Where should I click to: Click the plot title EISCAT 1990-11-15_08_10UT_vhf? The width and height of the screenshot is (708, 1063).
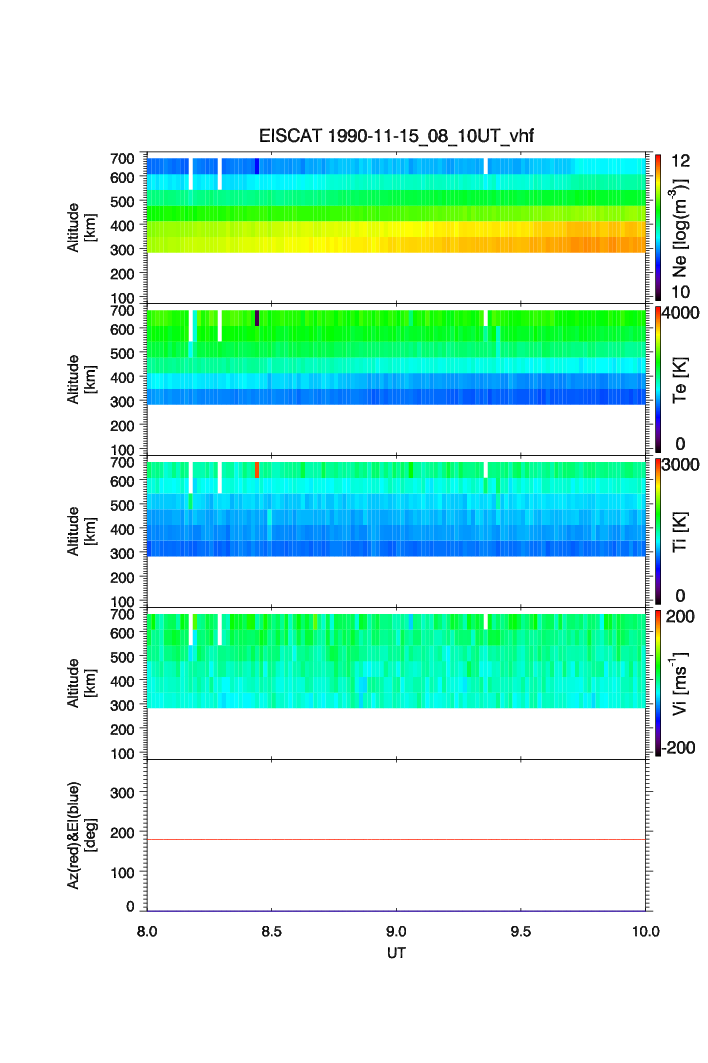(396, 136)
